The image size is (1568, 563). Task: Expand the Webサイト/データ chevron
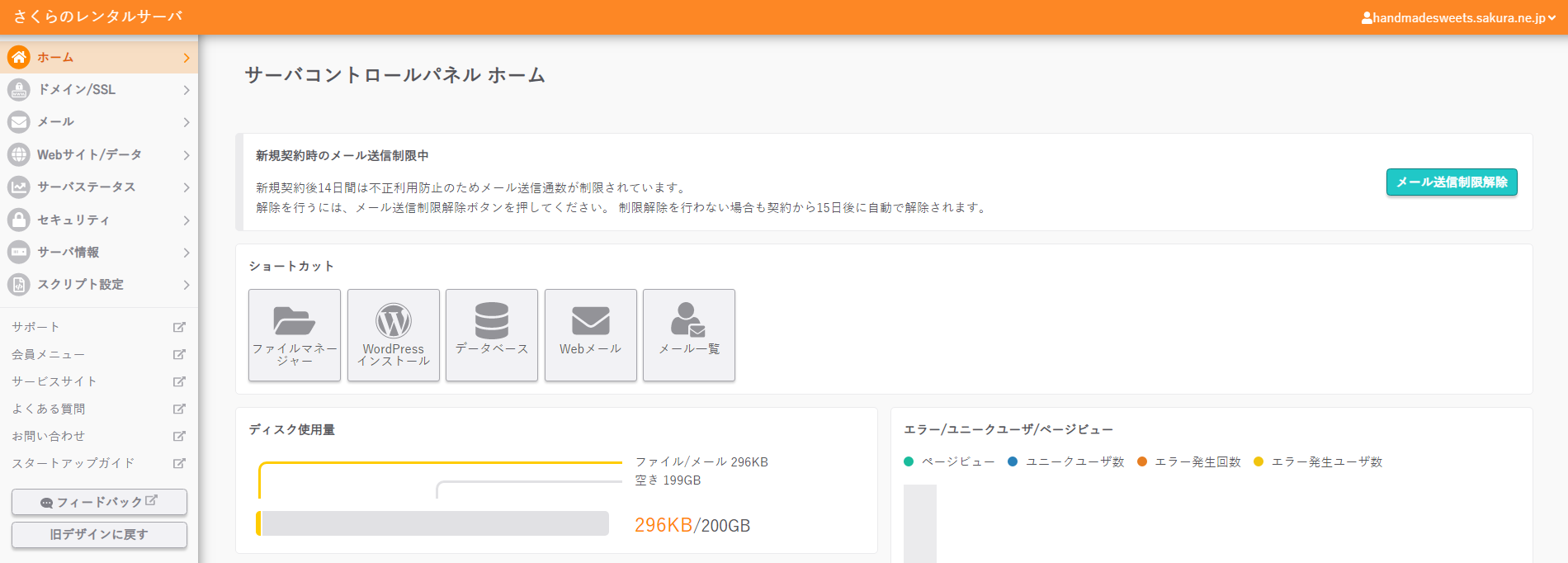187,155
